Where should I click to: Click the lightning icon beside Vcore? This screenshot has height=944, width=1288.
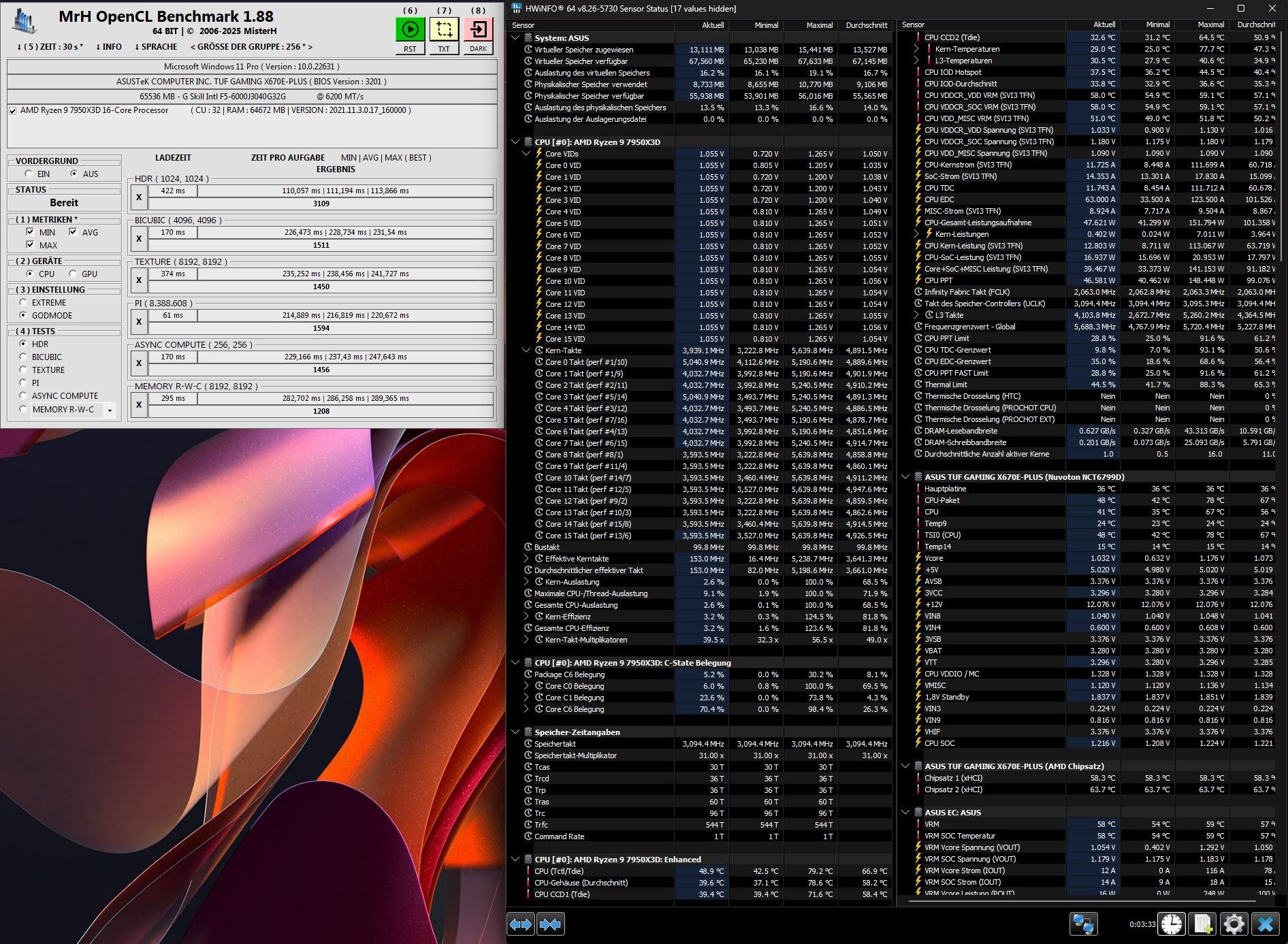coord(918,558)
